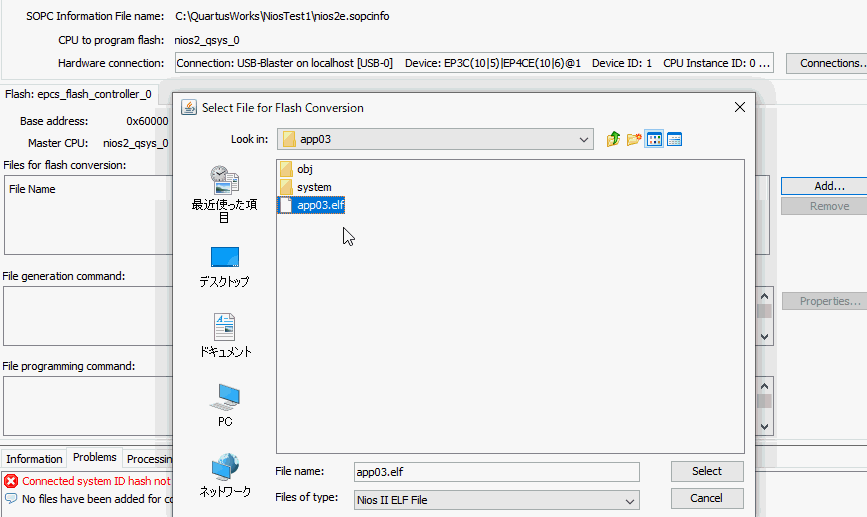This screenshot has height=517, width=867.
Task: Cancel the file selection dialog
Action: click(x=707, y=498)
